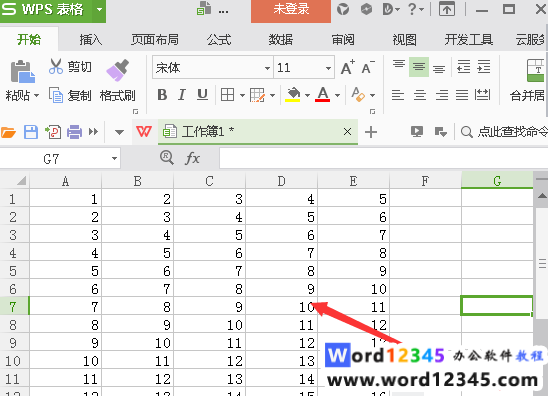Click the Select All corner triangle
This screenshot has height=396, width=548.
point(21,181)
